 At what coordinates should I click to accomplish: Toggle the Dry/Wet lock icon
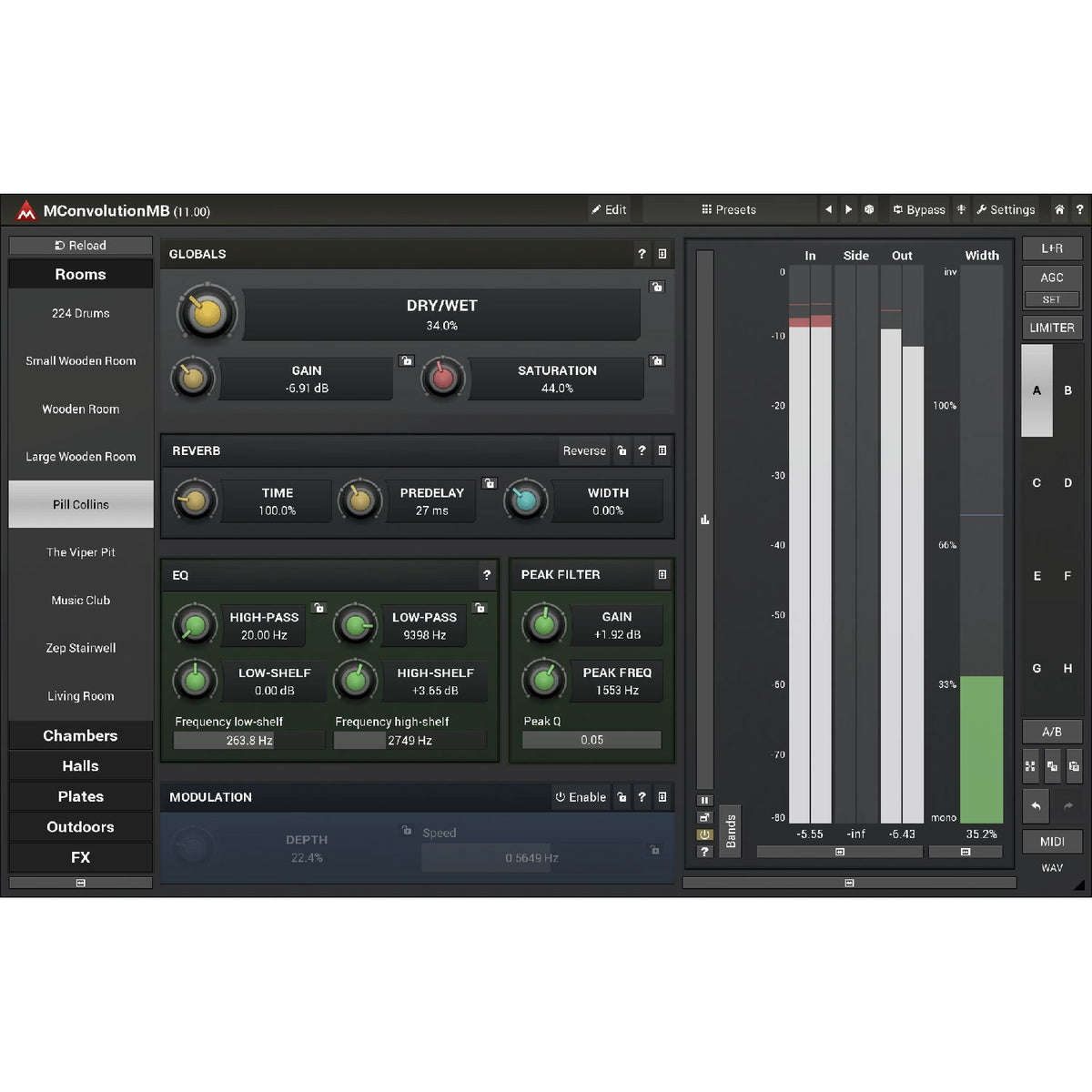657,287
